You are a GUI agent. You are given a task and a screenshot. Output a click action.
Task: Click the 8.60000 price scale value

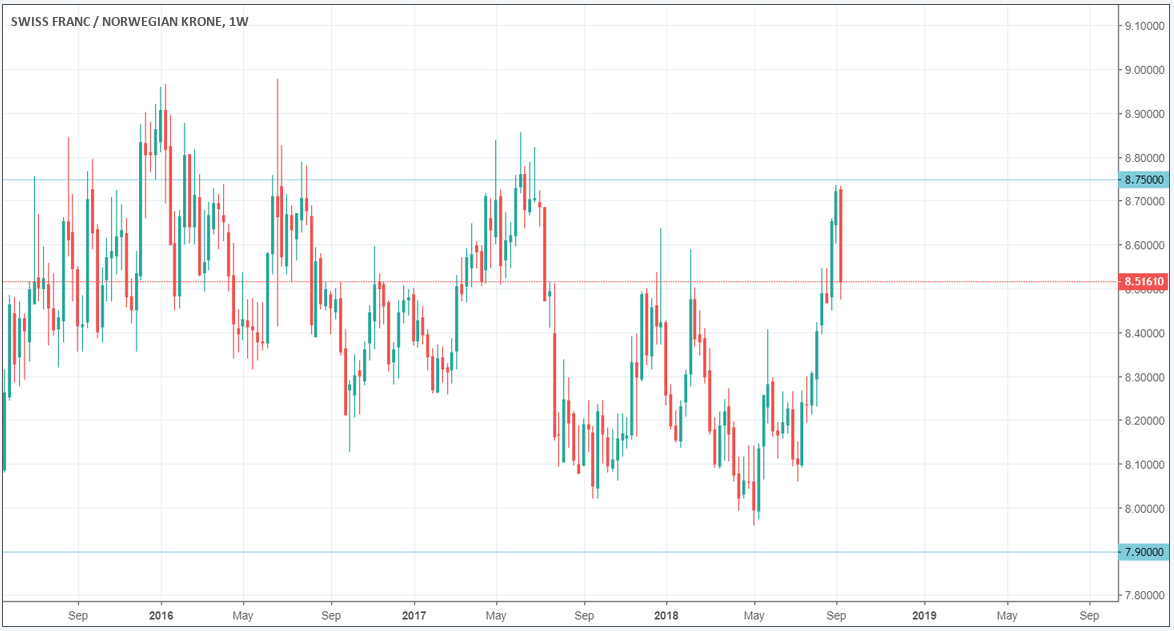click(1145, 246)
